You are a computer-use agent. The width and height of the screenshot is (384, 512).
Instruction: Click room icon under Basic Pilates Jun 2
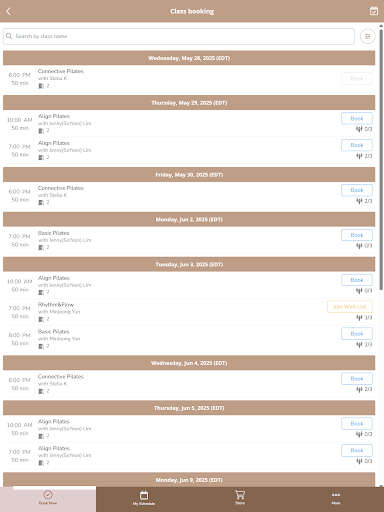41,247
